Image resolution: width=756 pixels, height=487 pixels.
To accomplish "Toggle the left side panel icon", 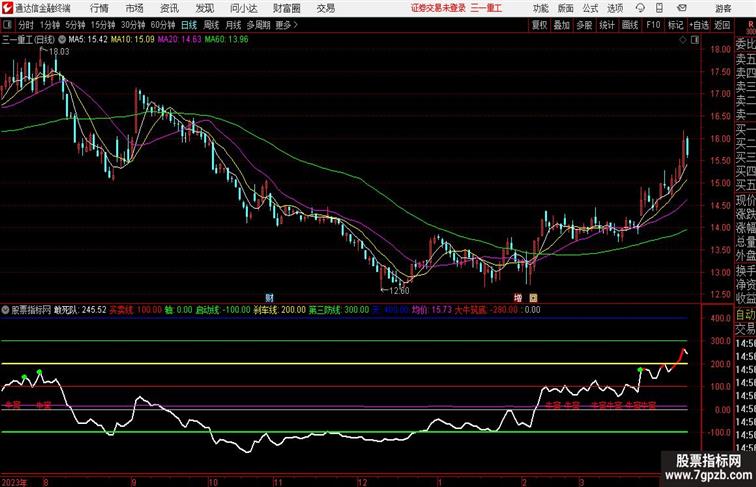I will pos(7,25).
